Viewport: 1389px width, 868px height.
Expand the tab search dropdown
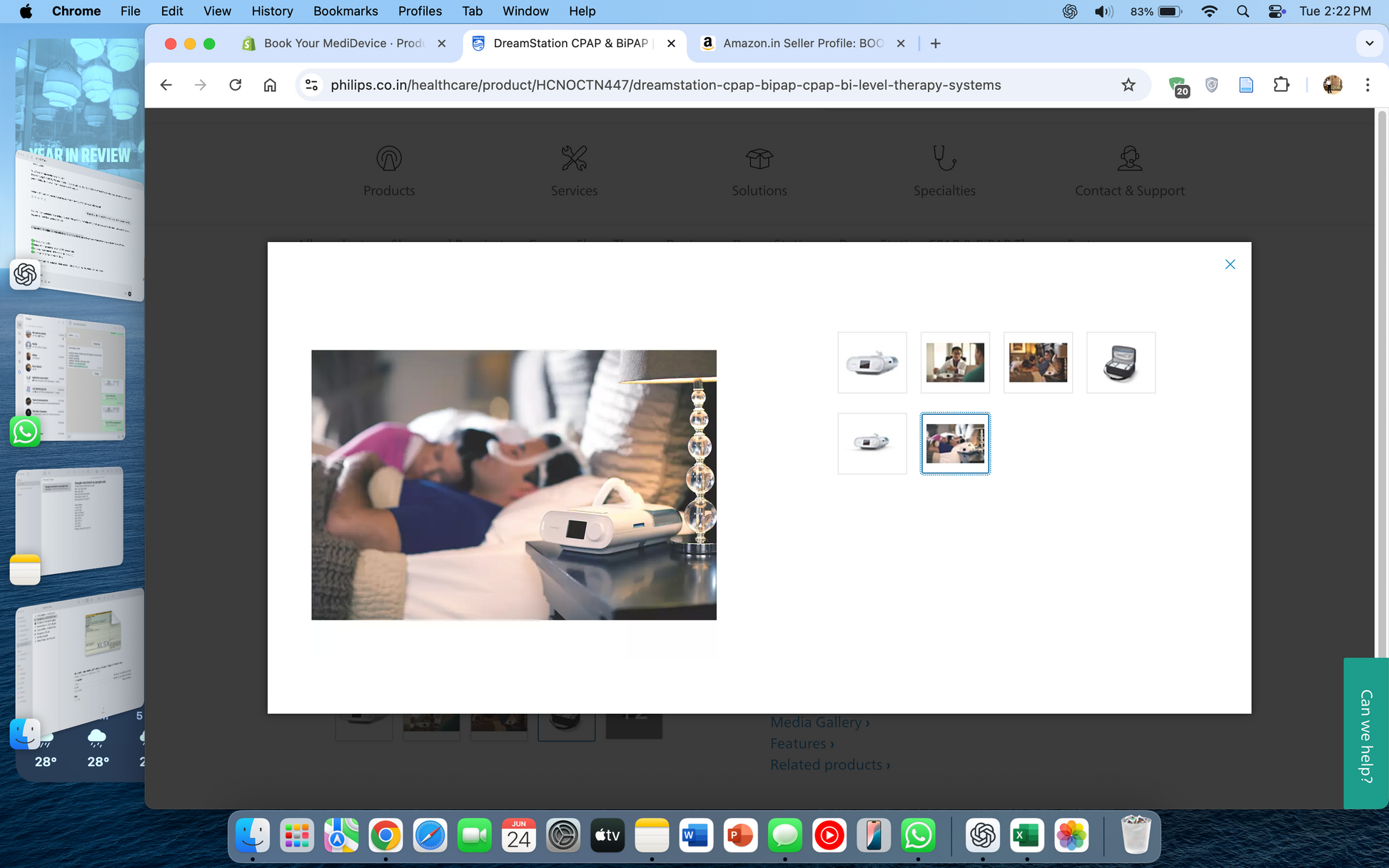tap(1369, 44)
